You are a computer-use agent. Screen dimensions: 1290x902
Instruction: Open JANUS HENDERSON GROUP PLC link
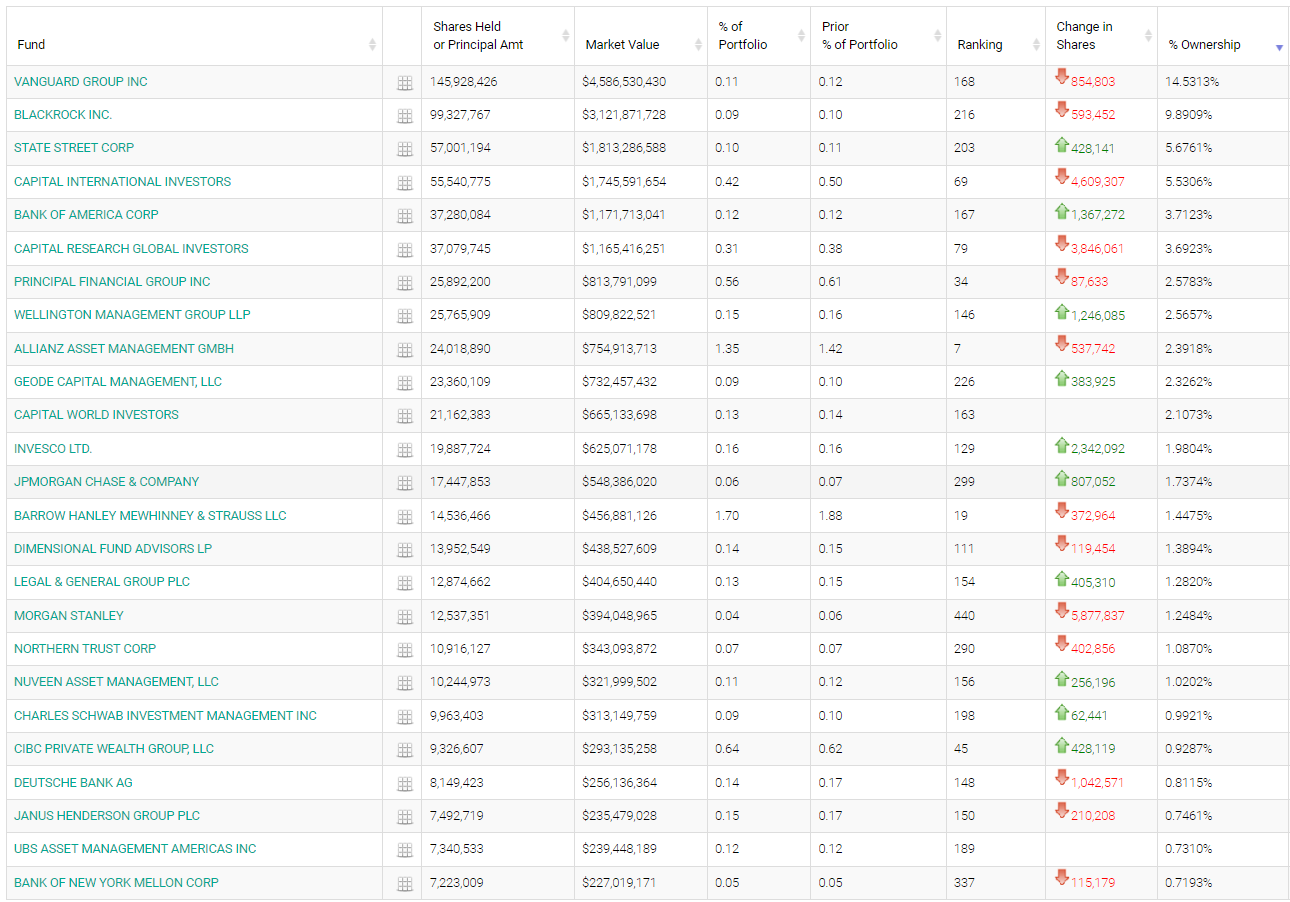click(107, 816)
